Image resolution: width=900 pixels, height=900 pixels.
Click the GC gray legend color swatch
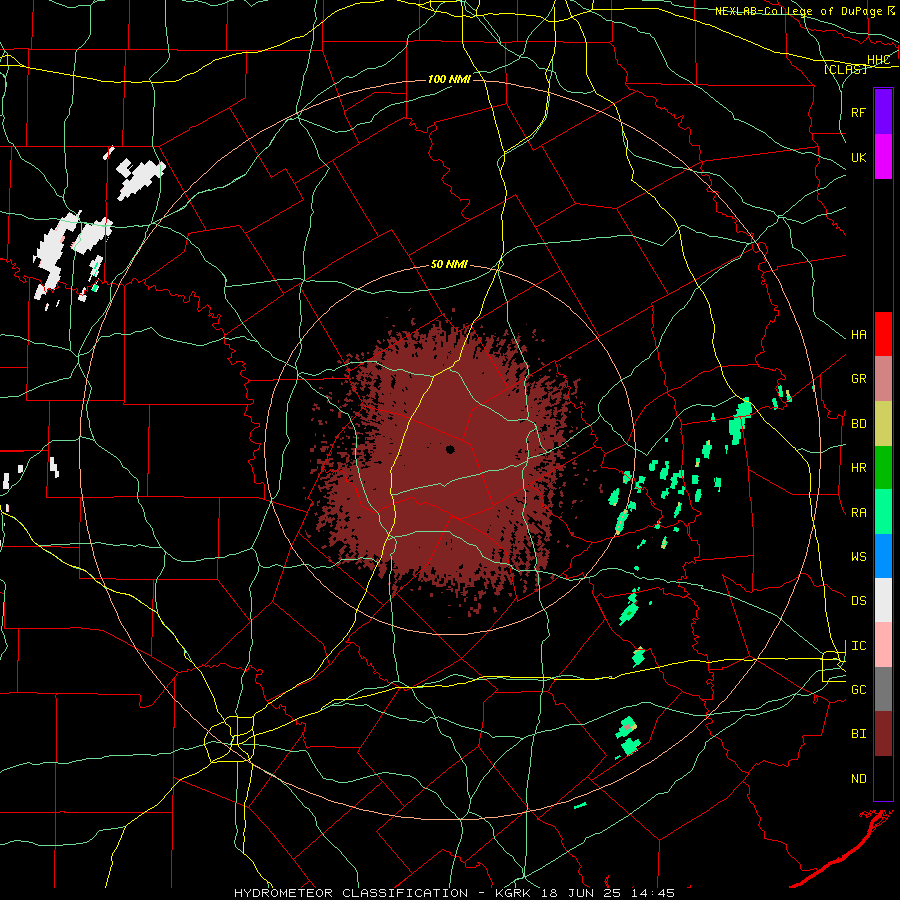point(883,689)
